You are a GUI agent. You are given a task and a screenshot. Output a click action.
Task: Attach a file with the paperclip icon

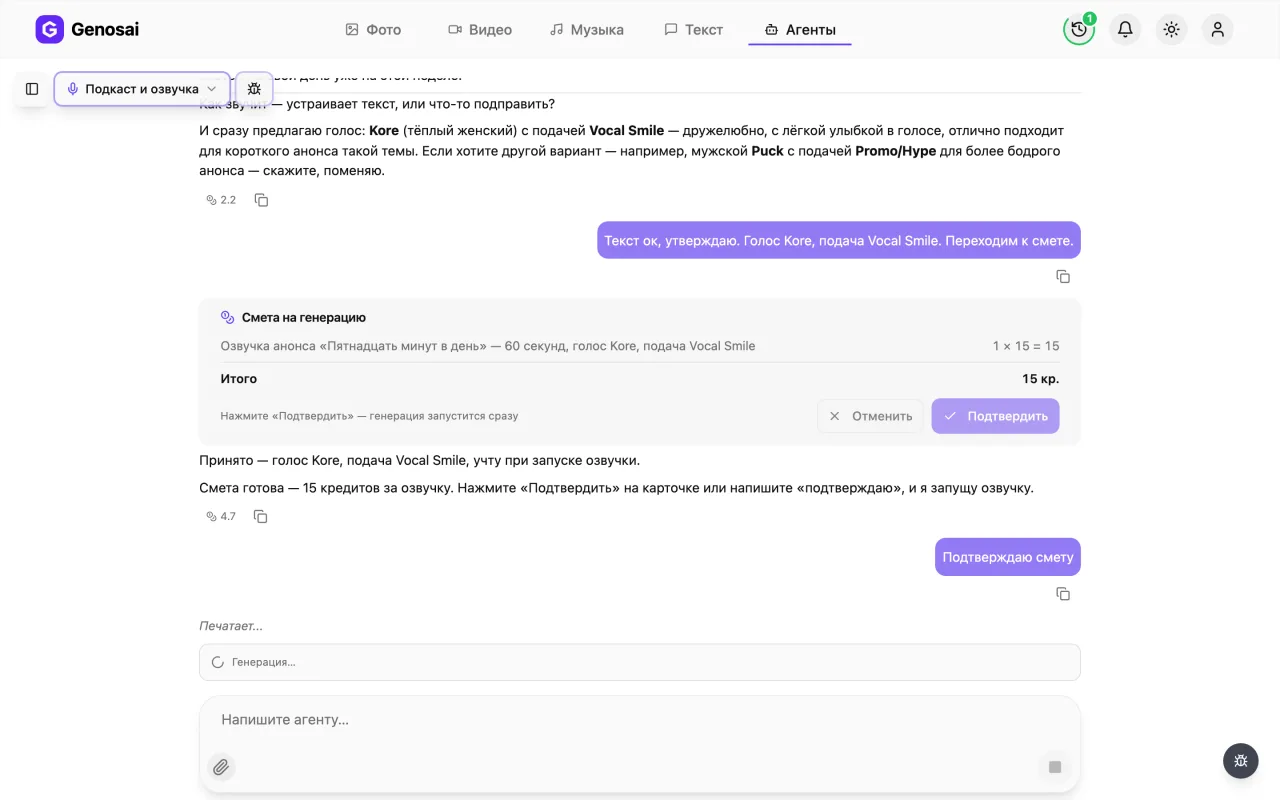pyautogui.click(x=221, y=767)
